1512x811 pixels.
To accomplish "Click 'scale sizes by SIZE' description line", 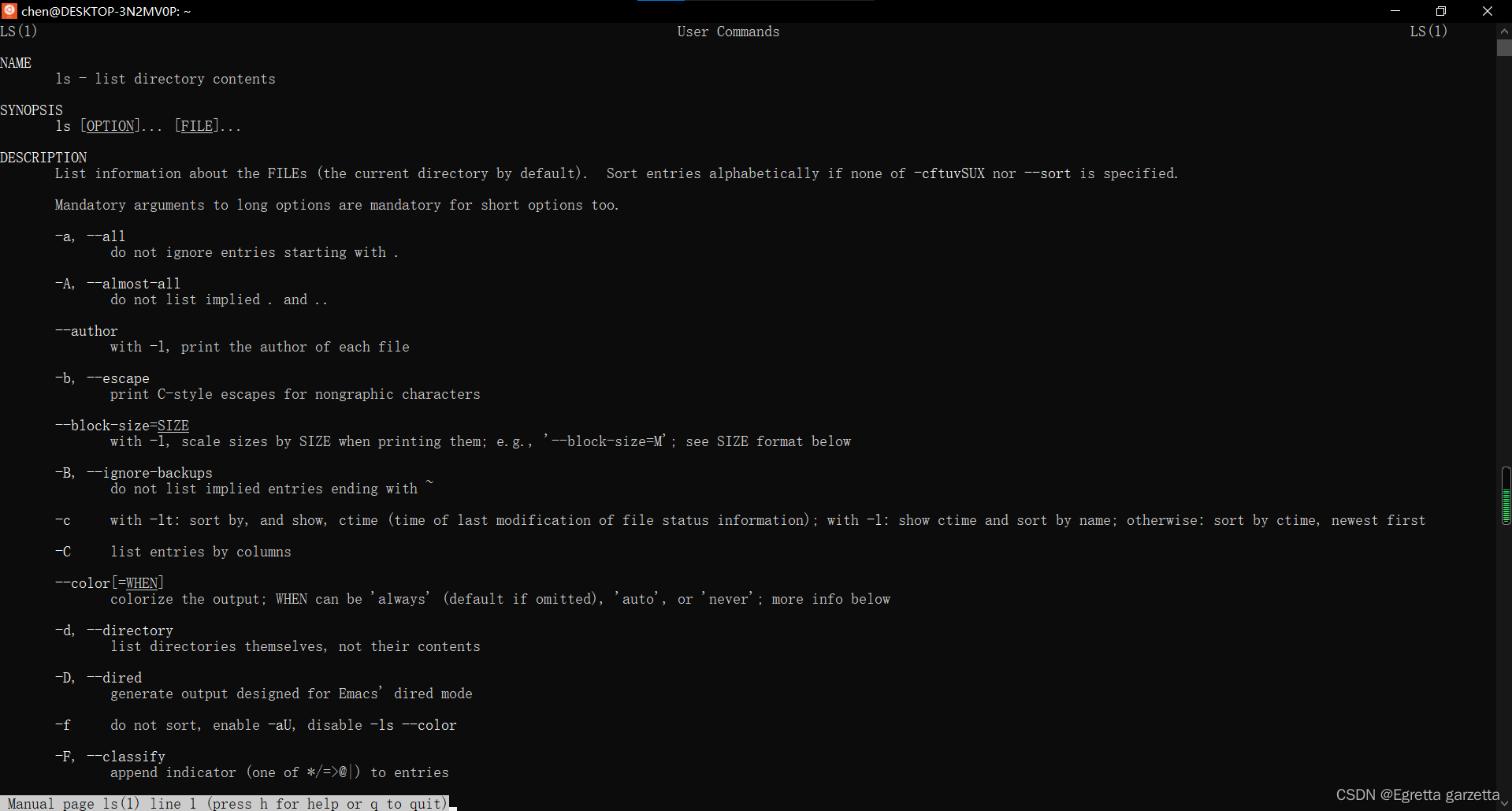I will click(x=480, y=441).
